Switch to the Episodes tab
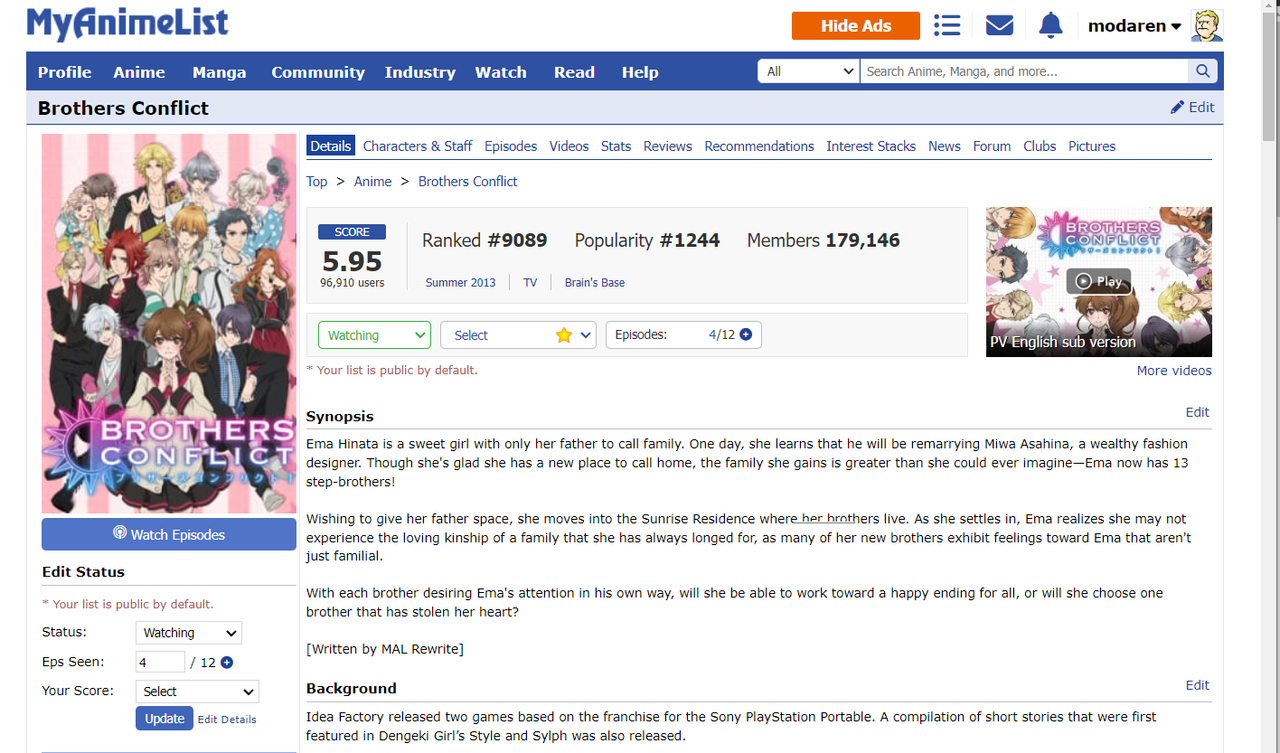 point(510,146)
